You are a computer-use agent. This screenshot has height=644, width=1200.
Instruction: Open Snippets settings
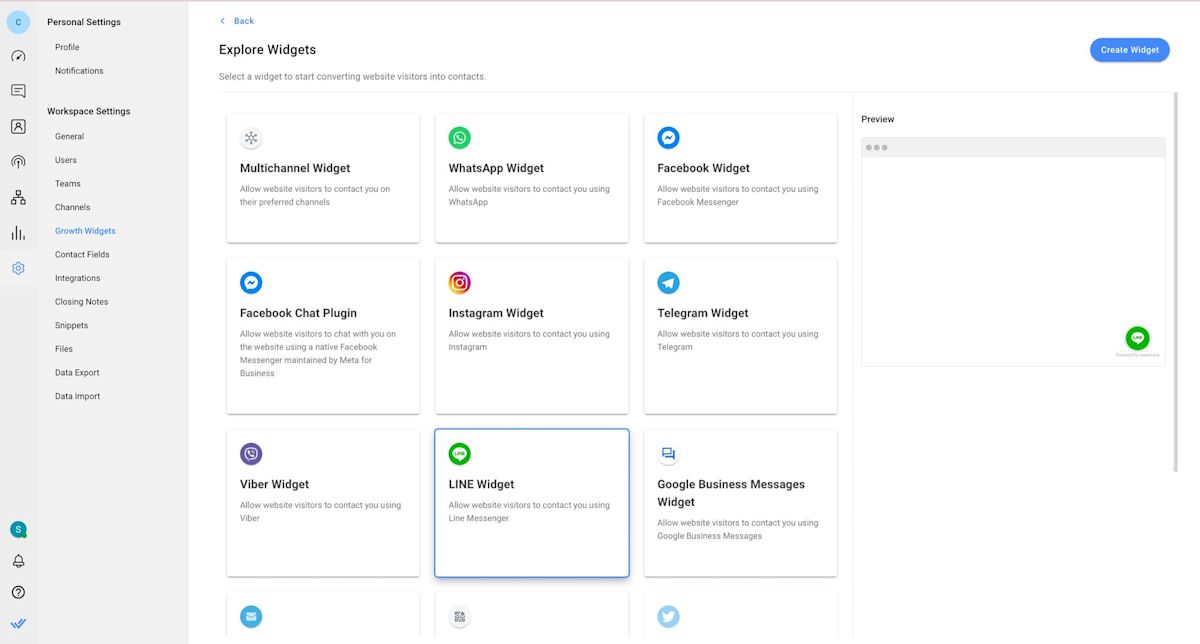click(71, 326)
